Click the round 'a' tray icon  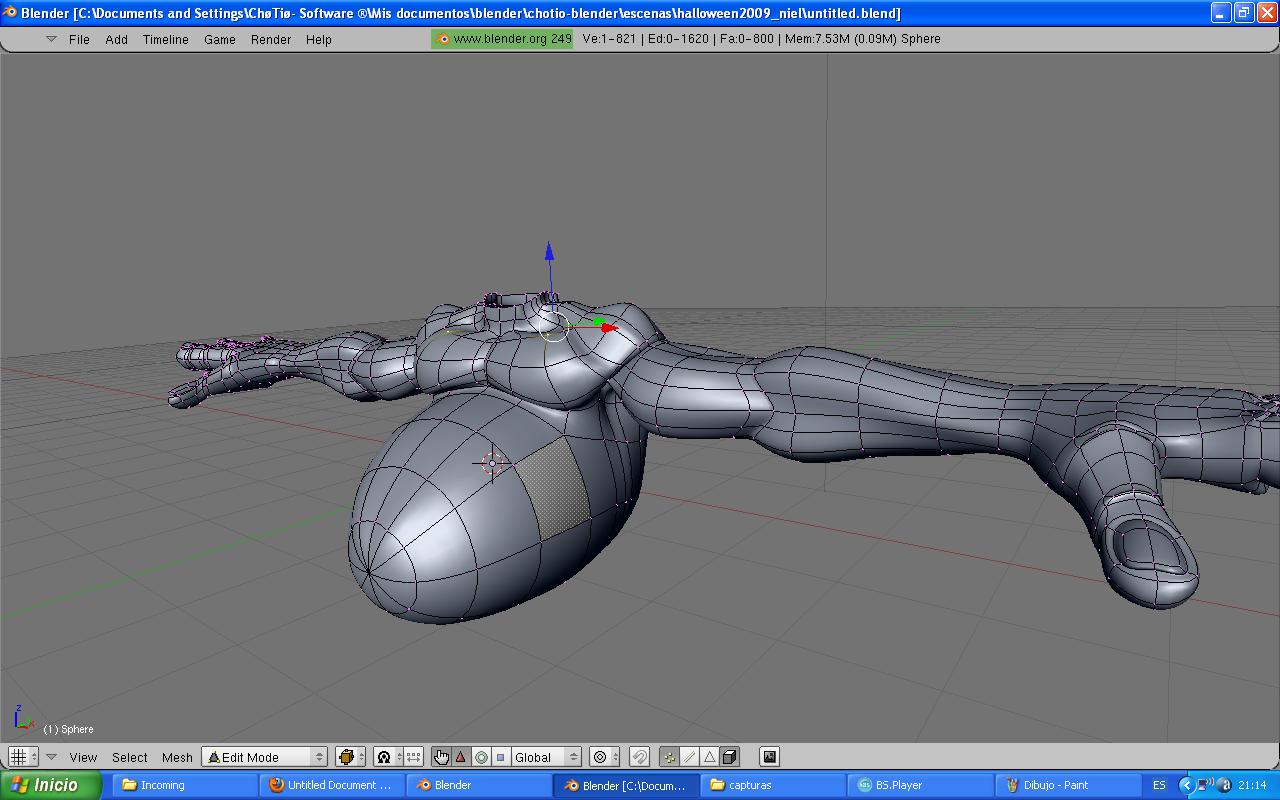1224,785
